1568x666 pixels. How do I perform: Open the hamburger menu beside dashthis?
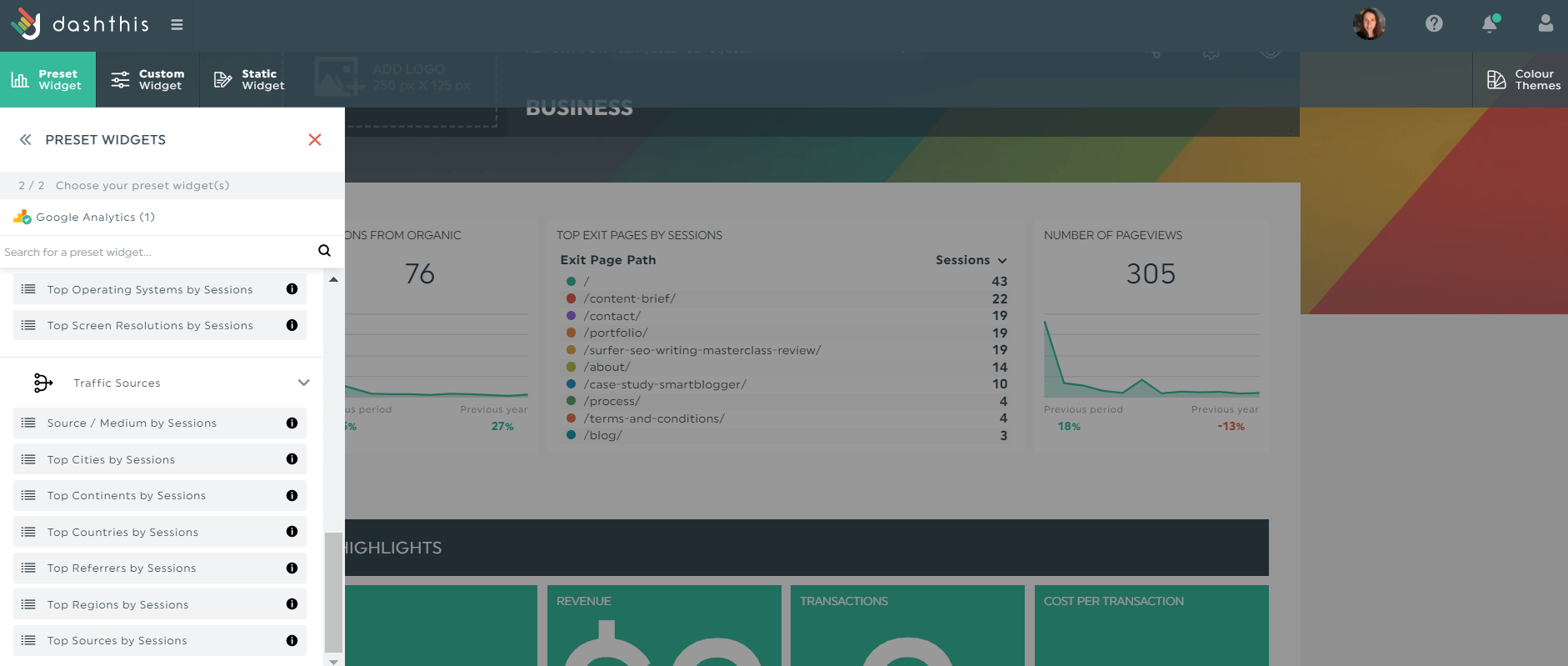177,25
